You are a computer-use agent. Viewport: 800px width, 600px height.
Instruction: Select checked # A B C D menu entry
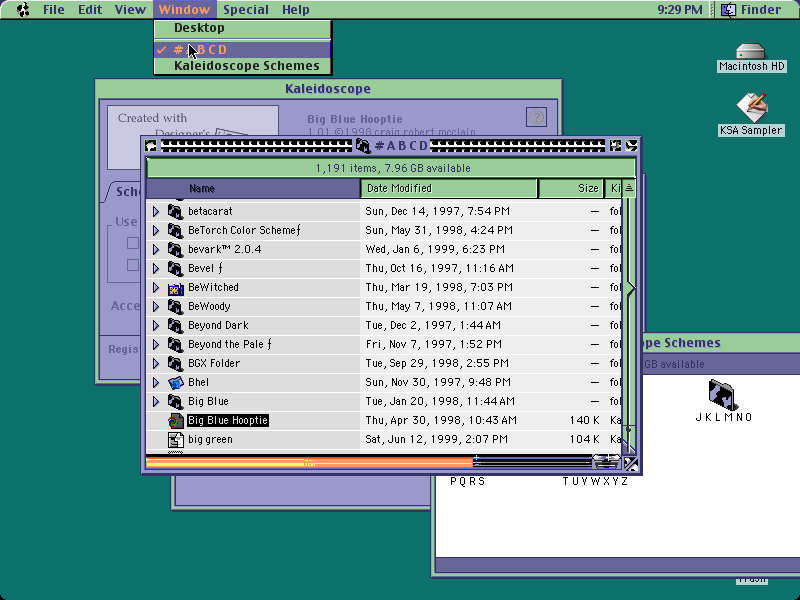242,49
